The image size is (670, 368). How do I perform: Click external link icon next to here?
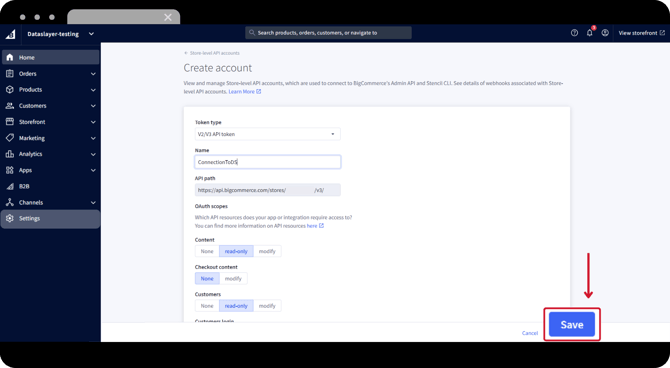(321, 226)
